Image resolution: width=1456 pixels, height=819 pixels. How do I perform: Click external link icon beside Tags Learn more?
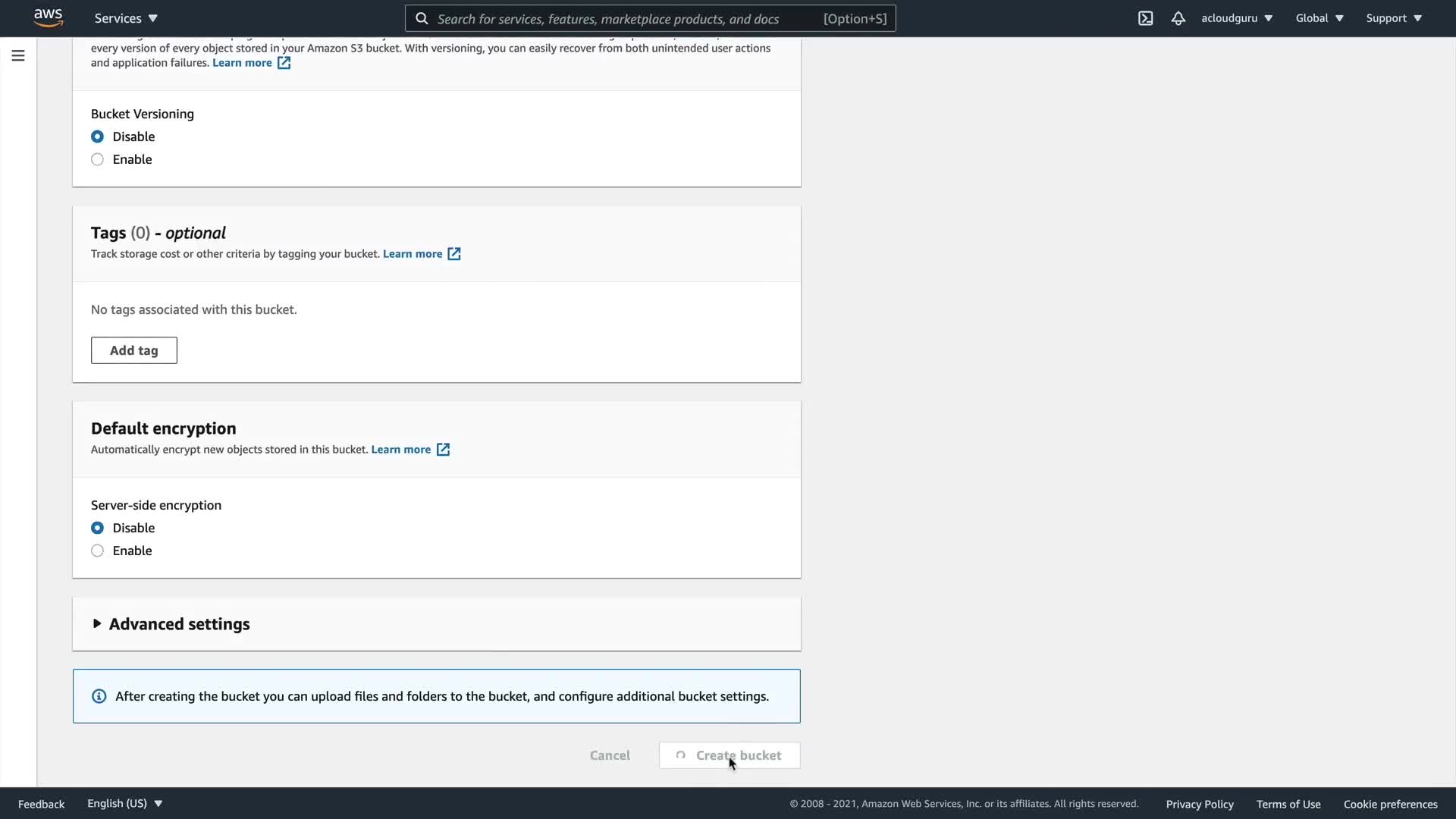(454, 254)
